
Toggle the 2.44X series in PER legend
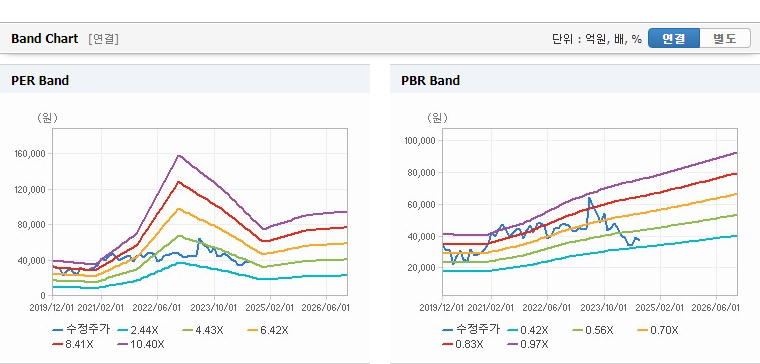[138, 331]
